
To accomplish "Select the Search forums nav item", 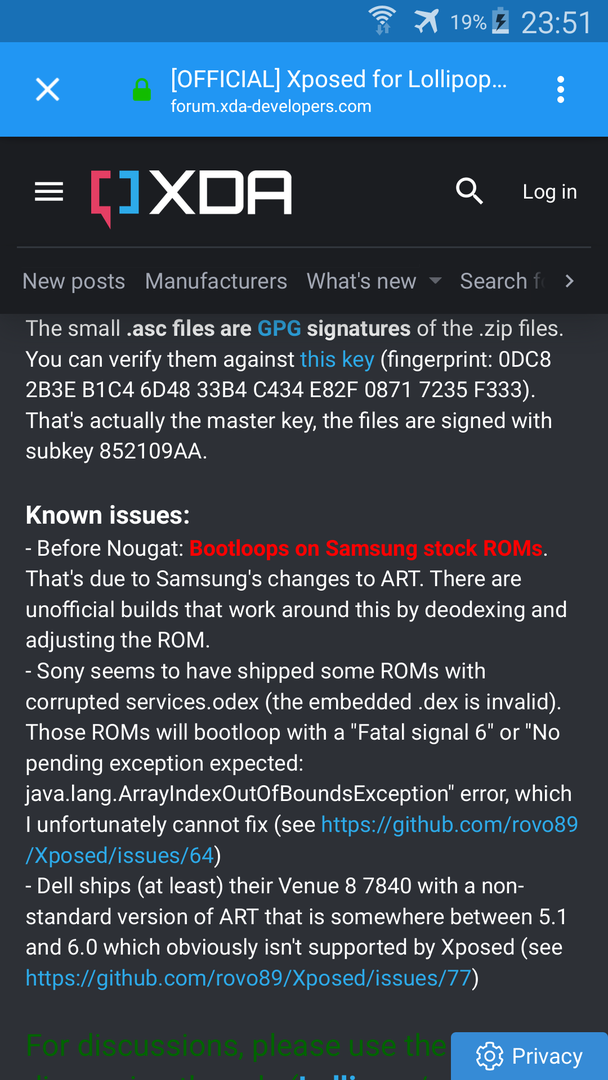I will click(x=504, y=281).
